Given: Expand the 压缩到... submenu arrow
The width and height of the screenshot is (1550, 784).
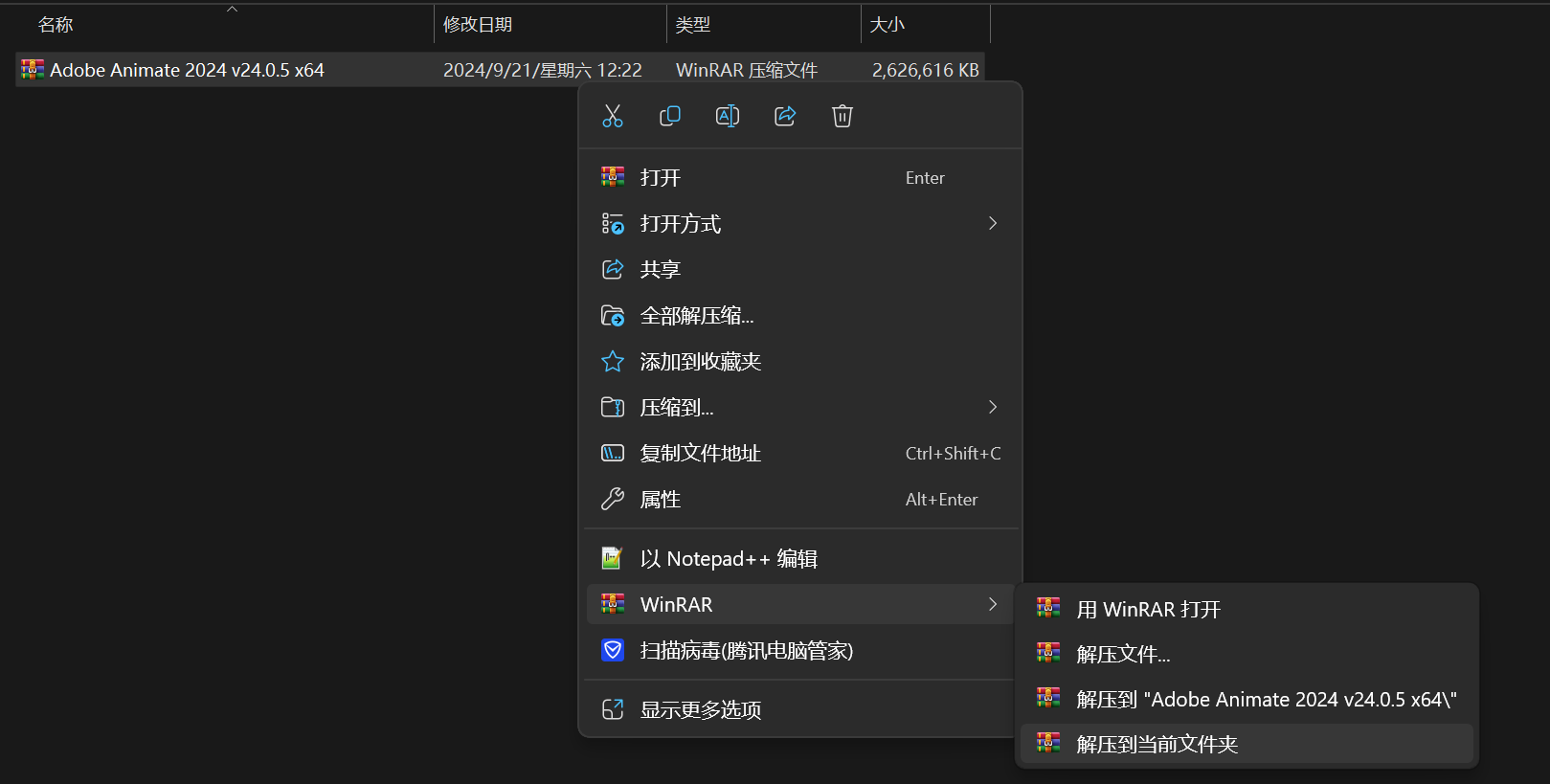Looking at the screenshot, I should click(992, 408).
